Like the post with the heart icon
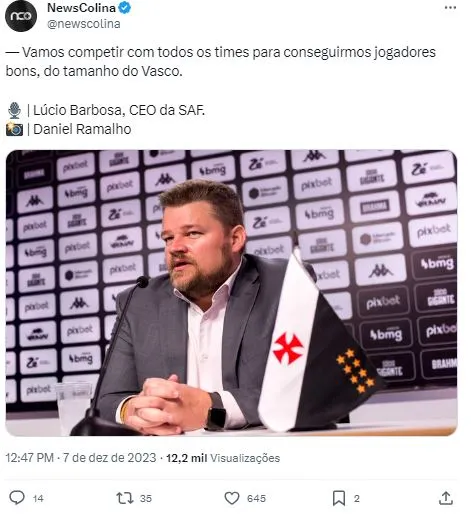 (232, 498)
